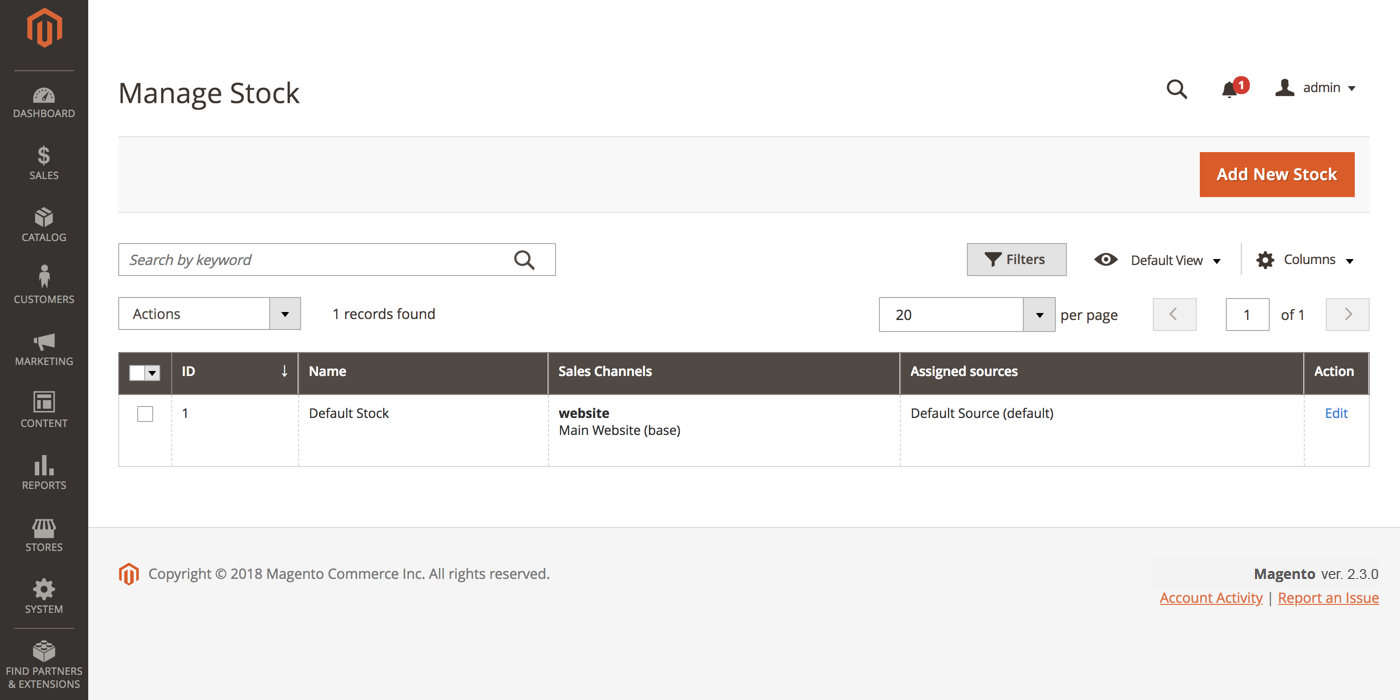The height and width of the screenshot is (700, 1400).
Task: Click the Magento logo in footer
Action: (x=129, y=574)
